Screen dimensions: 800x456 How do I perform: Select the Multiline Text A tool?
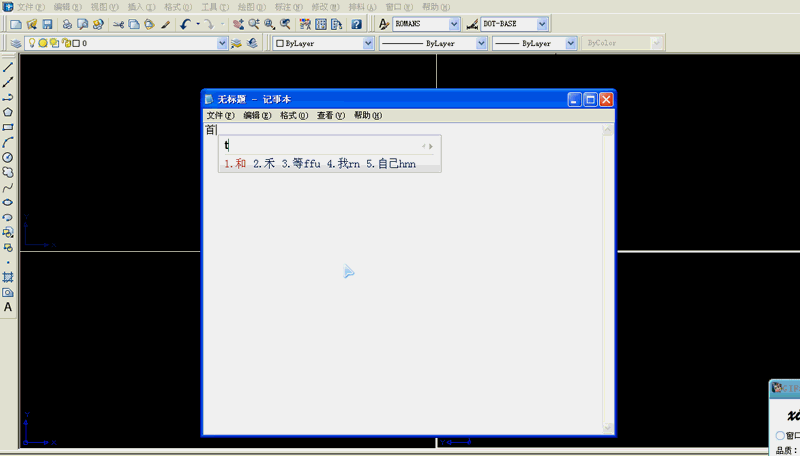8,308
